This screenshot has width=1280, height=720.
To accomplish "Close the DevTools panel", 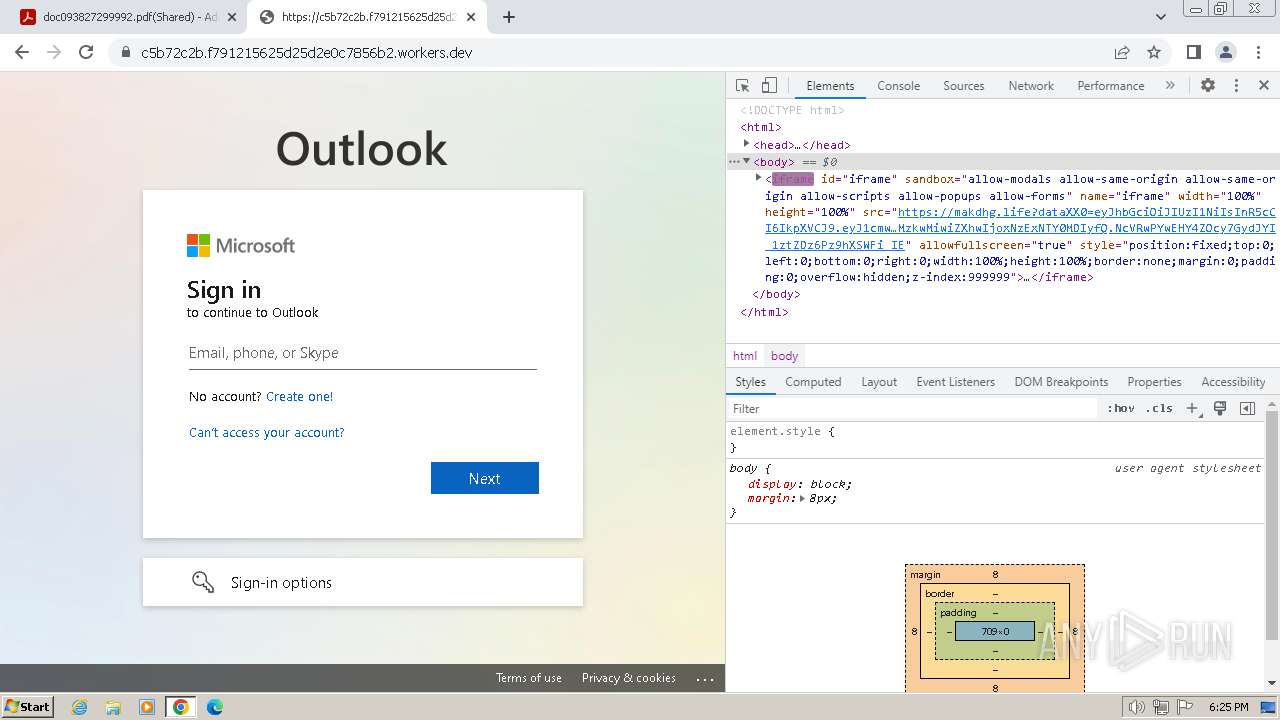I will pos(1264,86).
